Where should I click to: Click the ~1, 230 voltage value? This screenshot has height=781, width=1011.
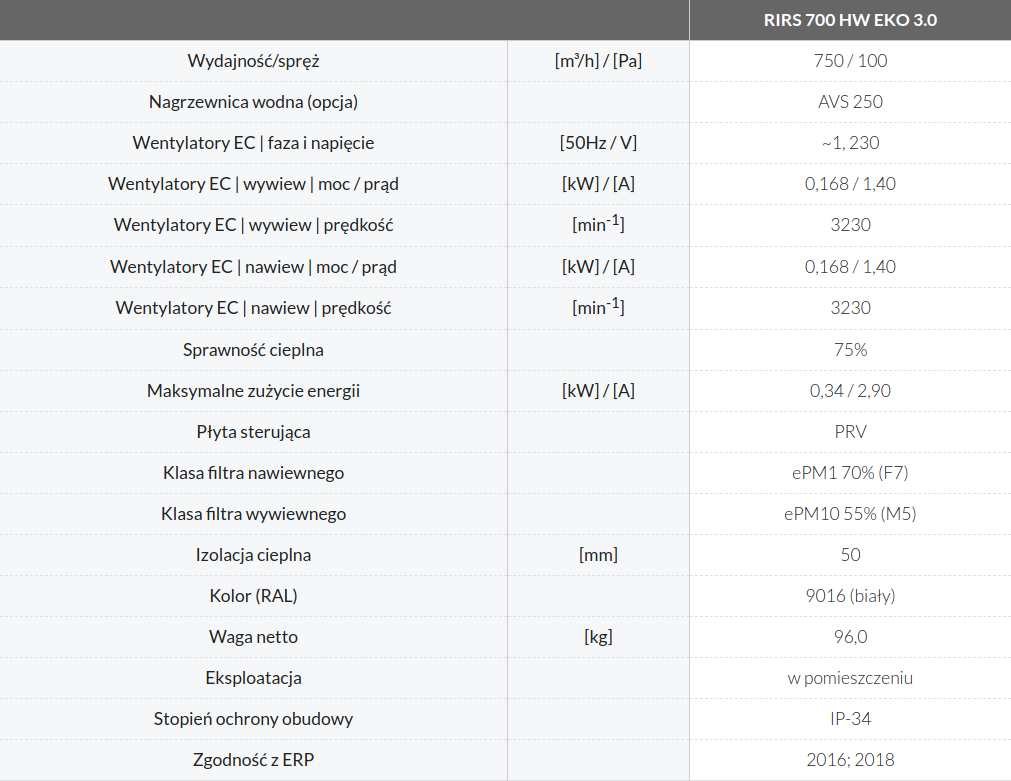850,143
